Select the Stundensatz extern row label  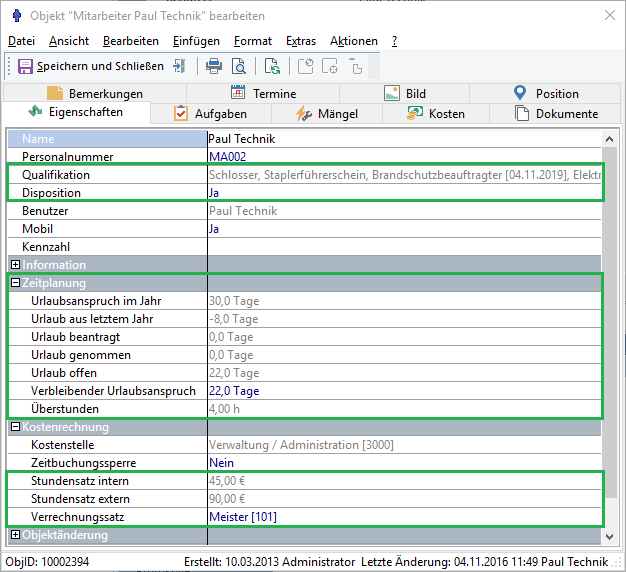tap(80, 499)
